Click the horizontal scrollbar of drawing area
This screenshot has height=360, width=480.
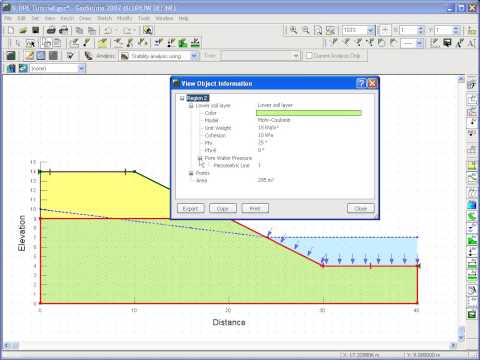230,346
